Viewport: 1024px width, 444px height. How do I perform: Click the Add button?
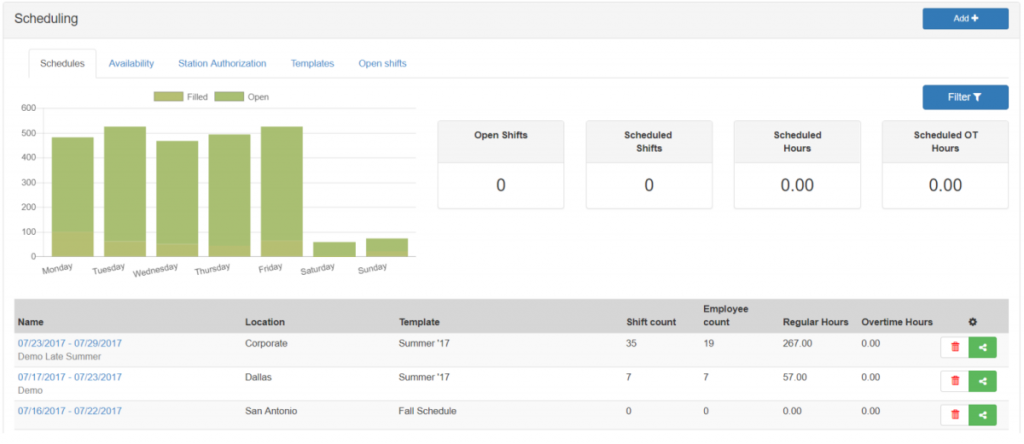(965, 19)
